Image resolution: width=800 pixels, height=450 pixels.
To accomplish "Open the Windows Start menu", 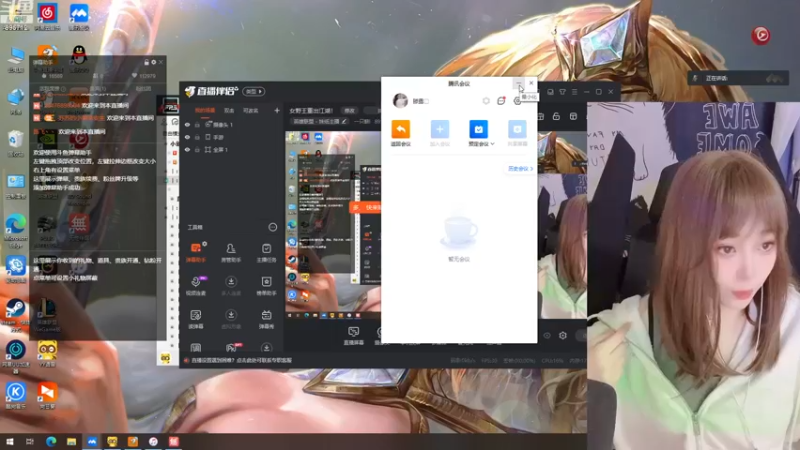I will 9,441.
